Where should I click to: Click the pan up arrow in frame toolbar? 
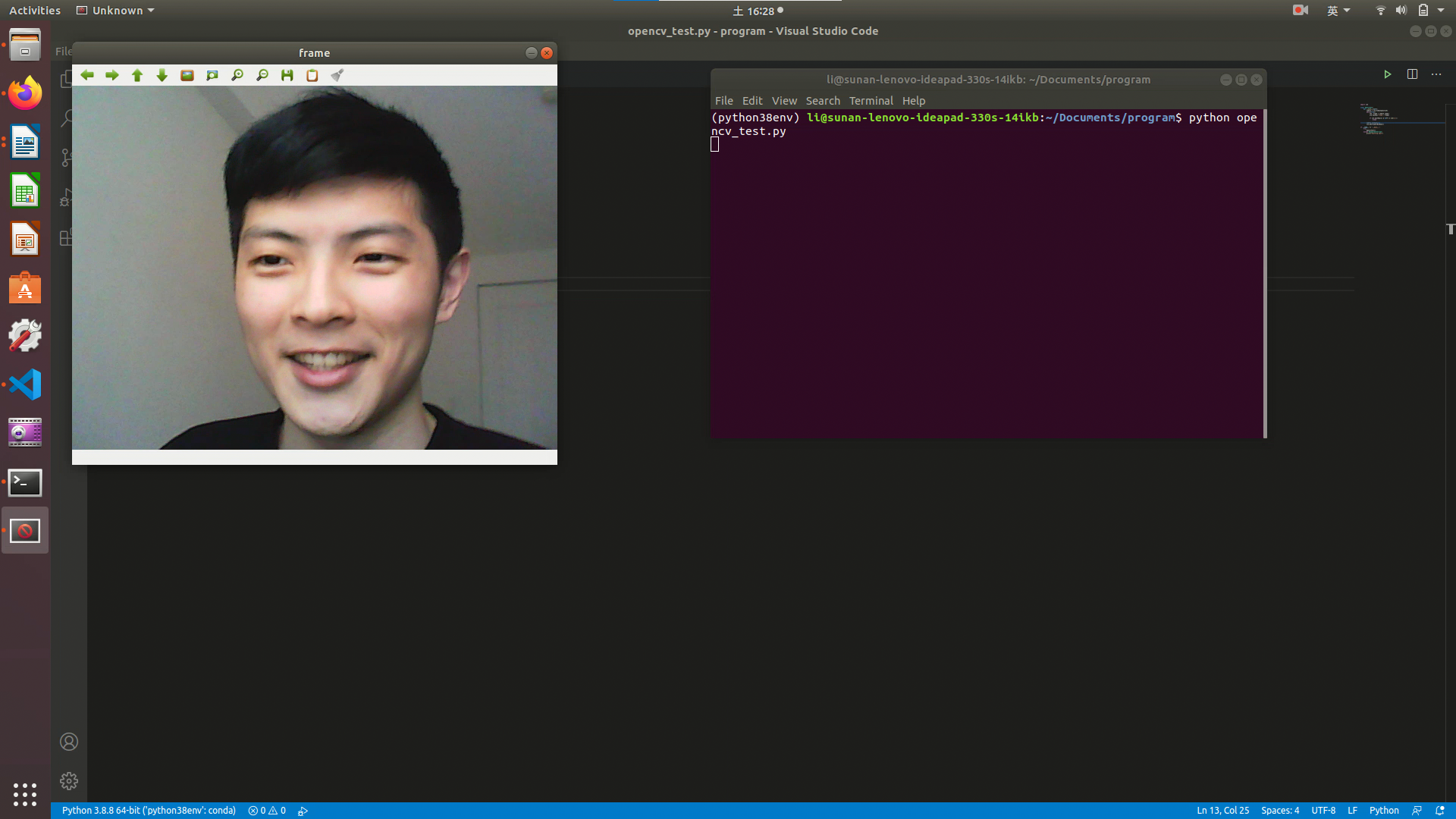[x=137, y=75]
